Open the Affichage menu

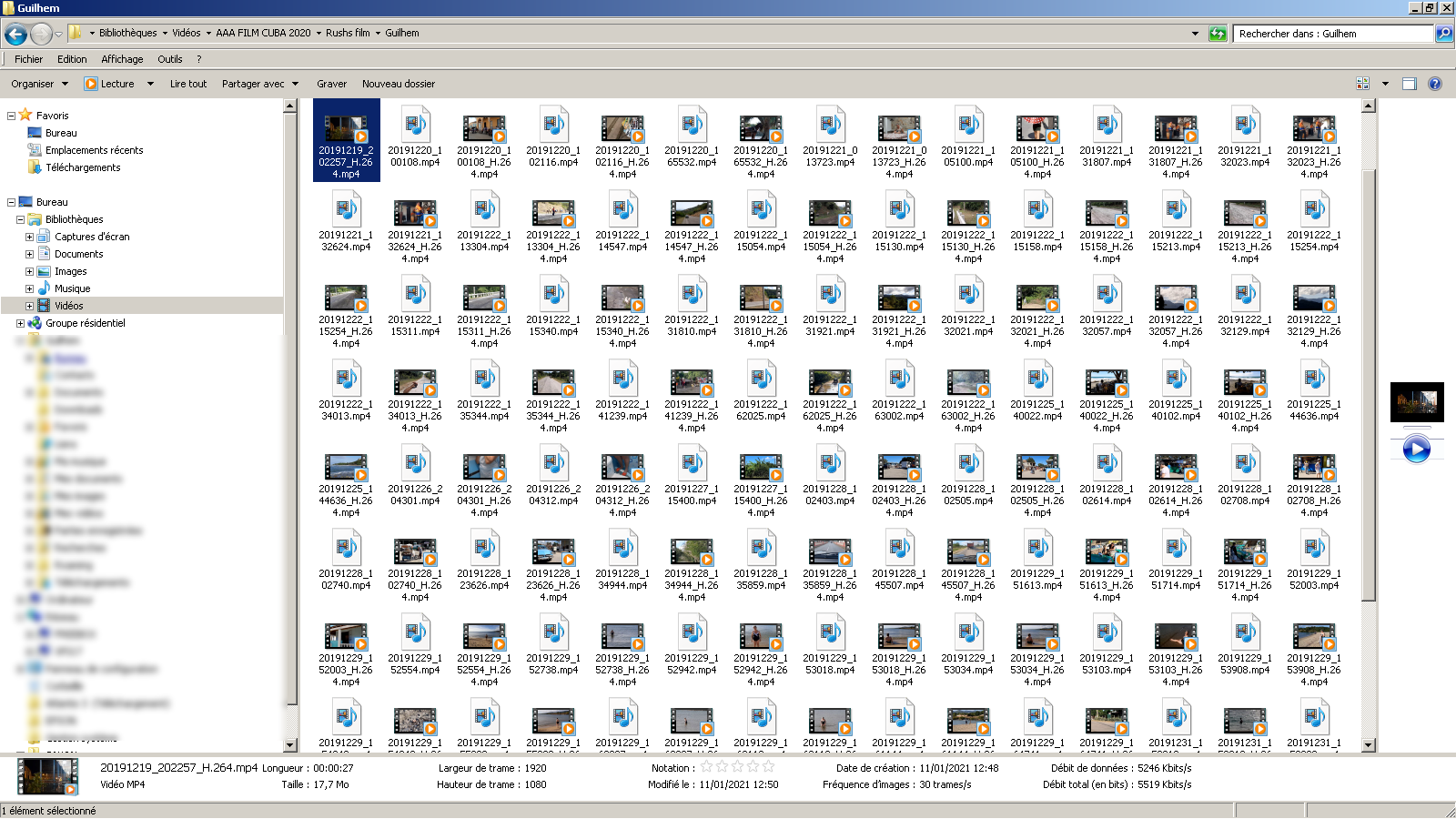122,59
